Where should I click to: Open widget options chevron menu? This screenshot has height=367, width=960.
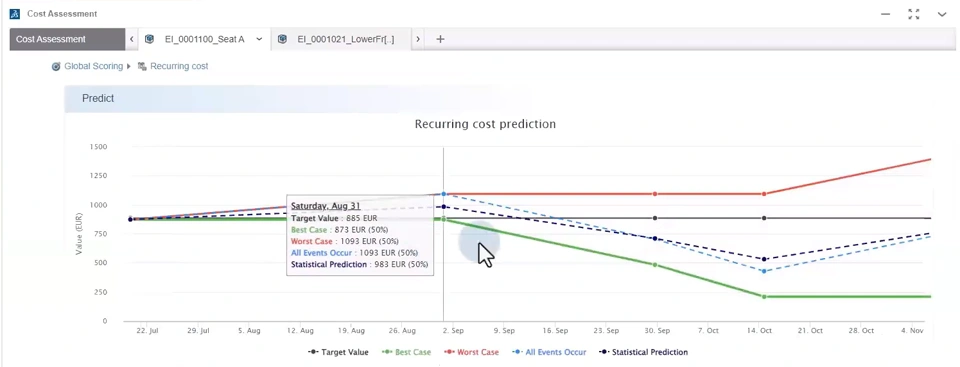point(942,14)
